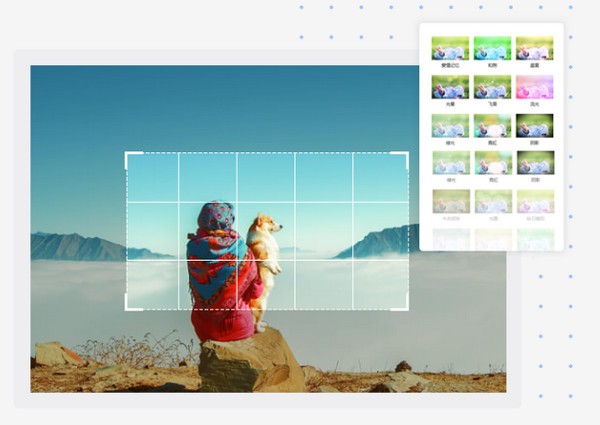Select the warm yellow filter ending the top row
Viewport: 600px width, 425px height.
(x=534, y=48)
